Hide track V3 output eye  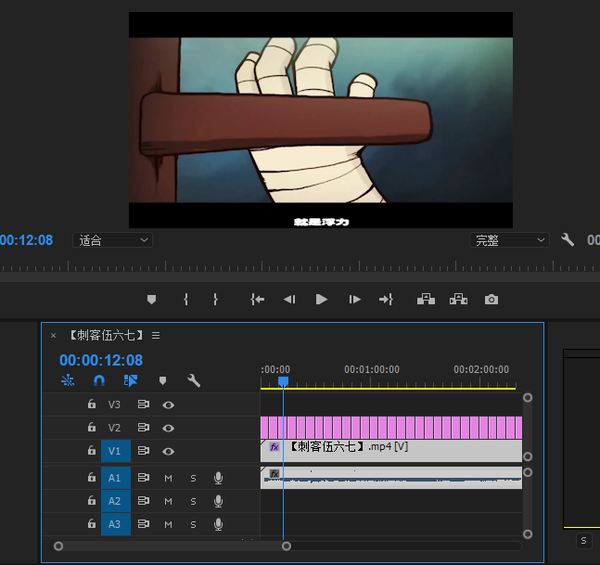tap(168, 405)
